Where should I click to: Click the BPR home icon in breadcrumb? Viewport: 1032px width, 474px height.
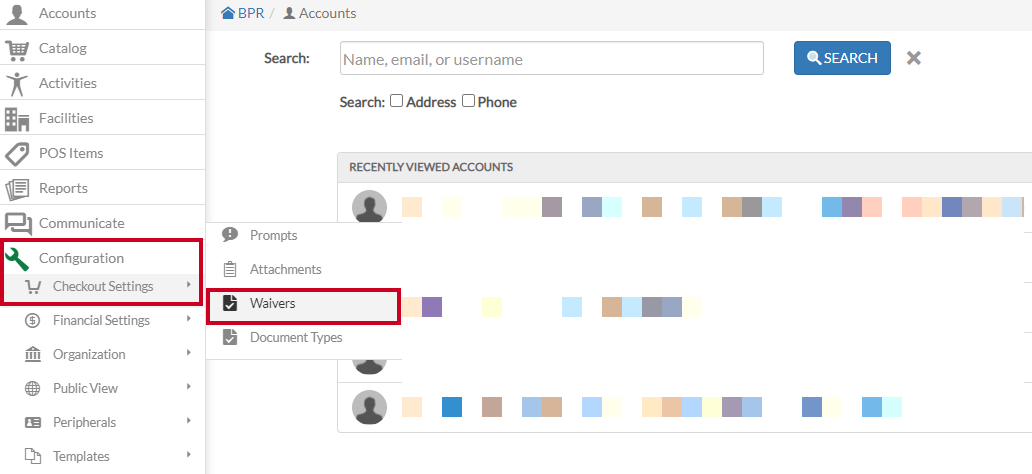click(x=228, y=13)
